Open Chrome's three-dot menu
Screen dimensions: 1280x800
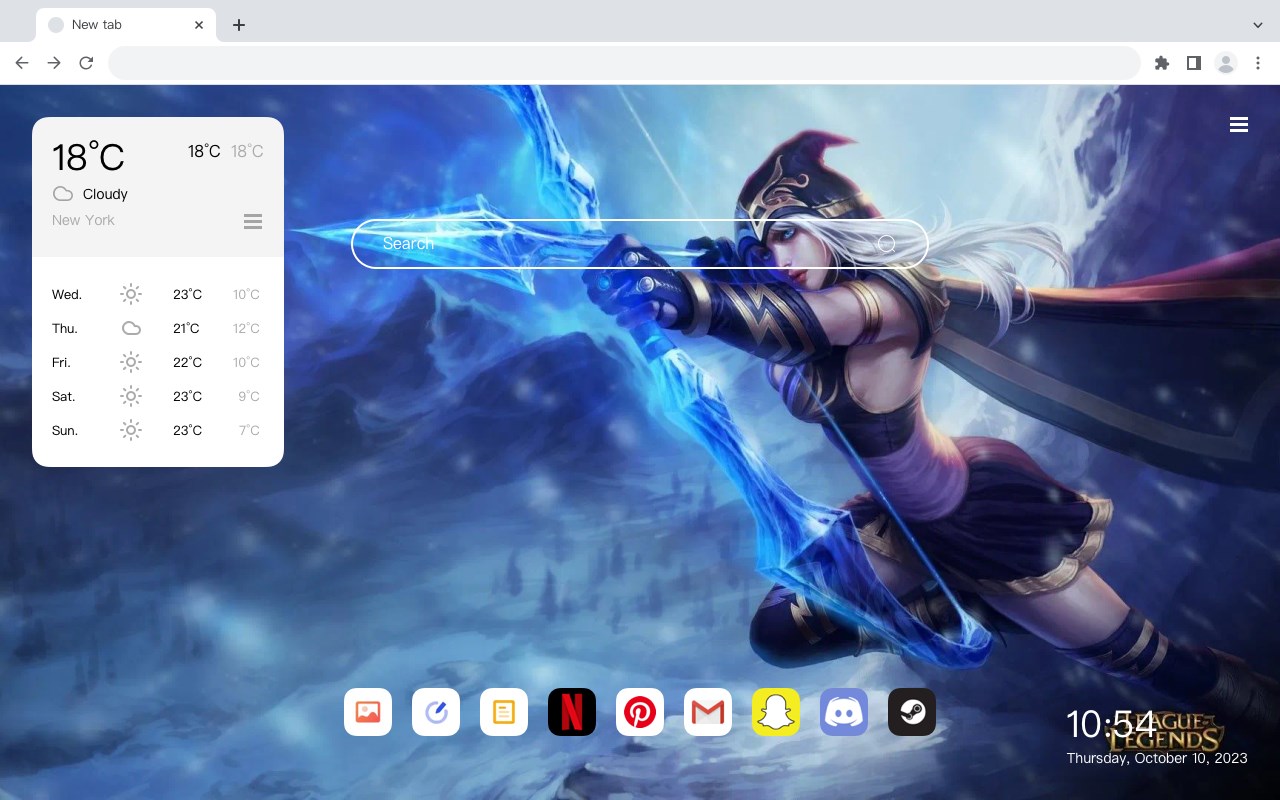1258,63
